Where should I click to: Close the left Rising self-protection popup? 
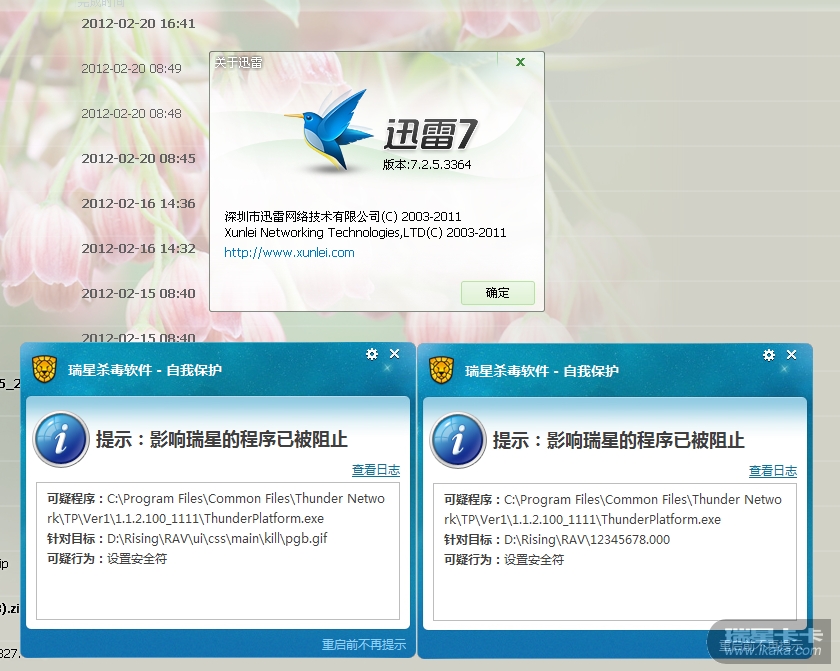[x=394, y=353]
